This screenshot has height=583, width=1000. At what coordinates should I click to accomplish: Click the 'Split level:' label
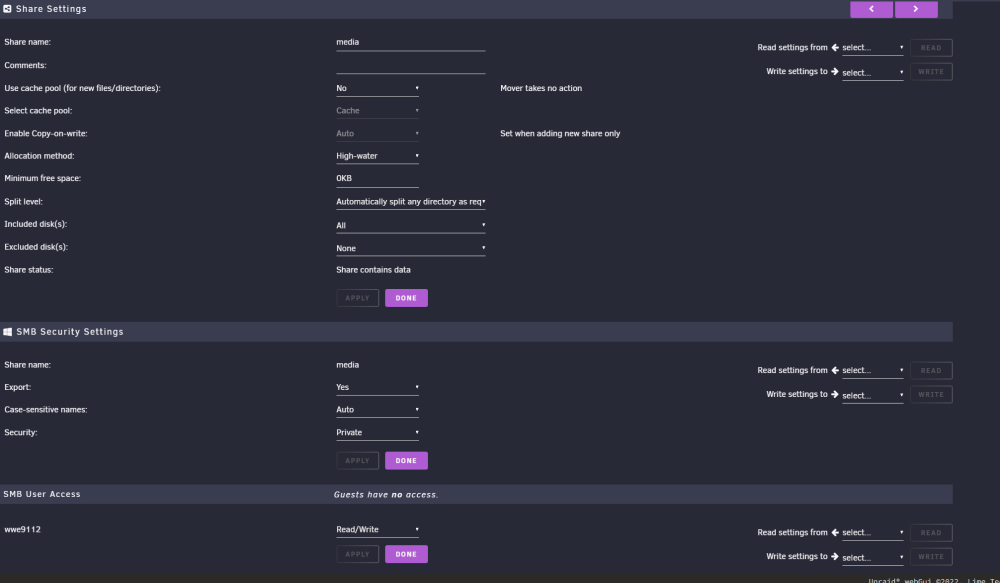coord(24,202)
